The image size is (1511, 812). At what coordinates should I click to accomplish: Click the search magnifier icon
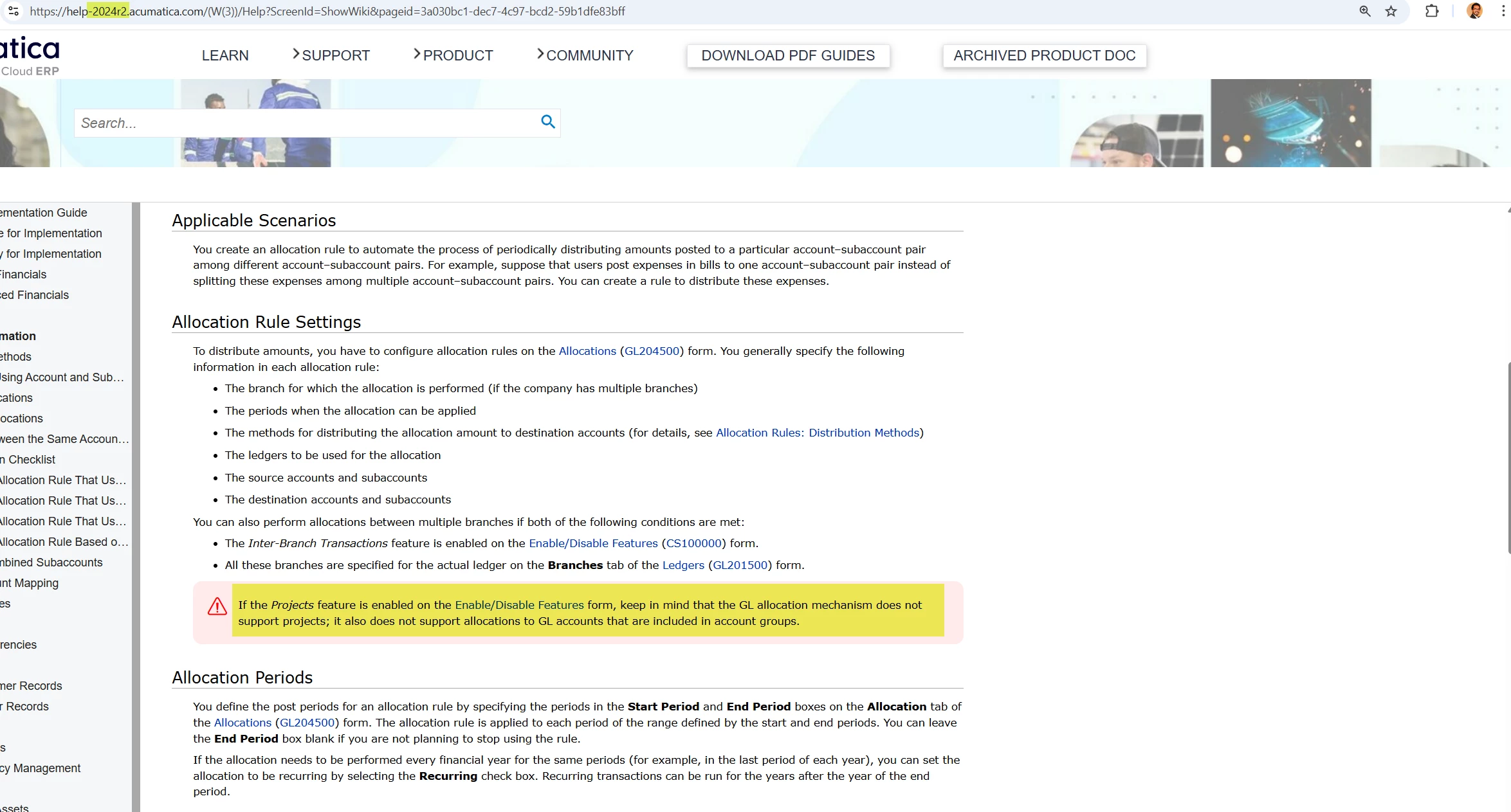point(547,122)
